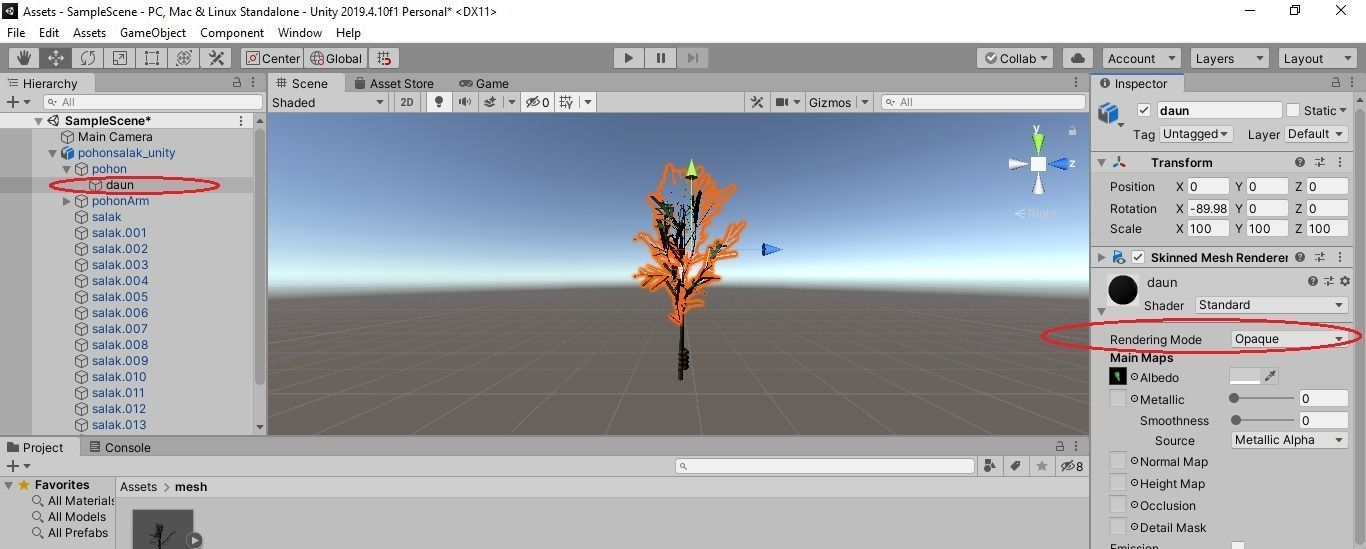Select the Move tool
The height and width of the screenshot is (549, 1366).
pos(55,58)
